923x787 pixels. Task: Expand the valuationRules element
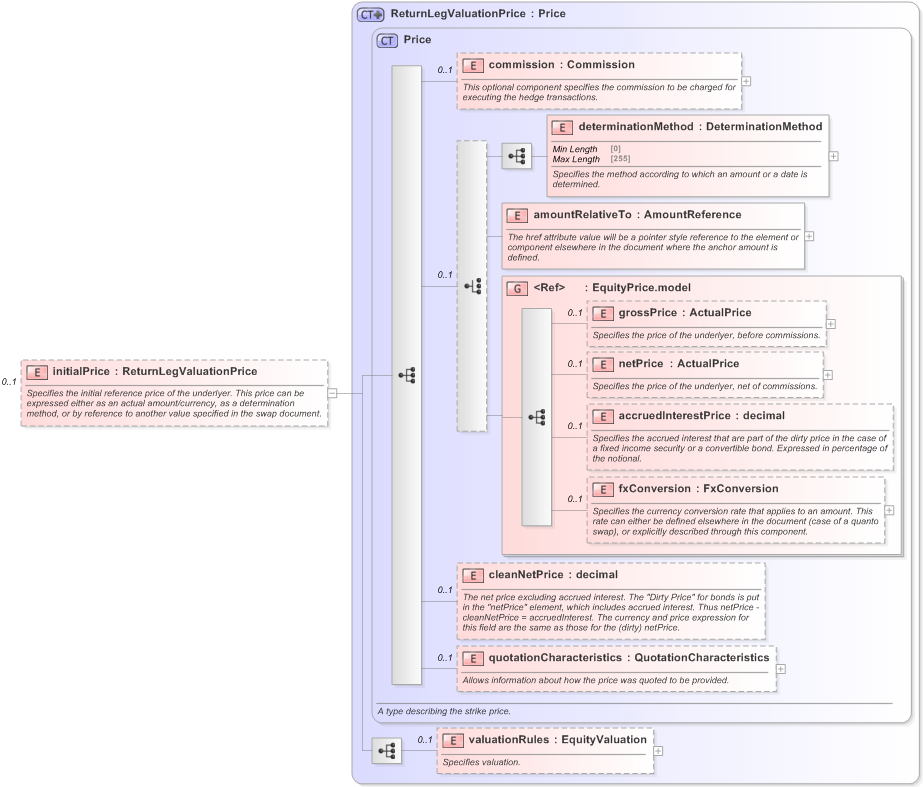pos(658,751)
